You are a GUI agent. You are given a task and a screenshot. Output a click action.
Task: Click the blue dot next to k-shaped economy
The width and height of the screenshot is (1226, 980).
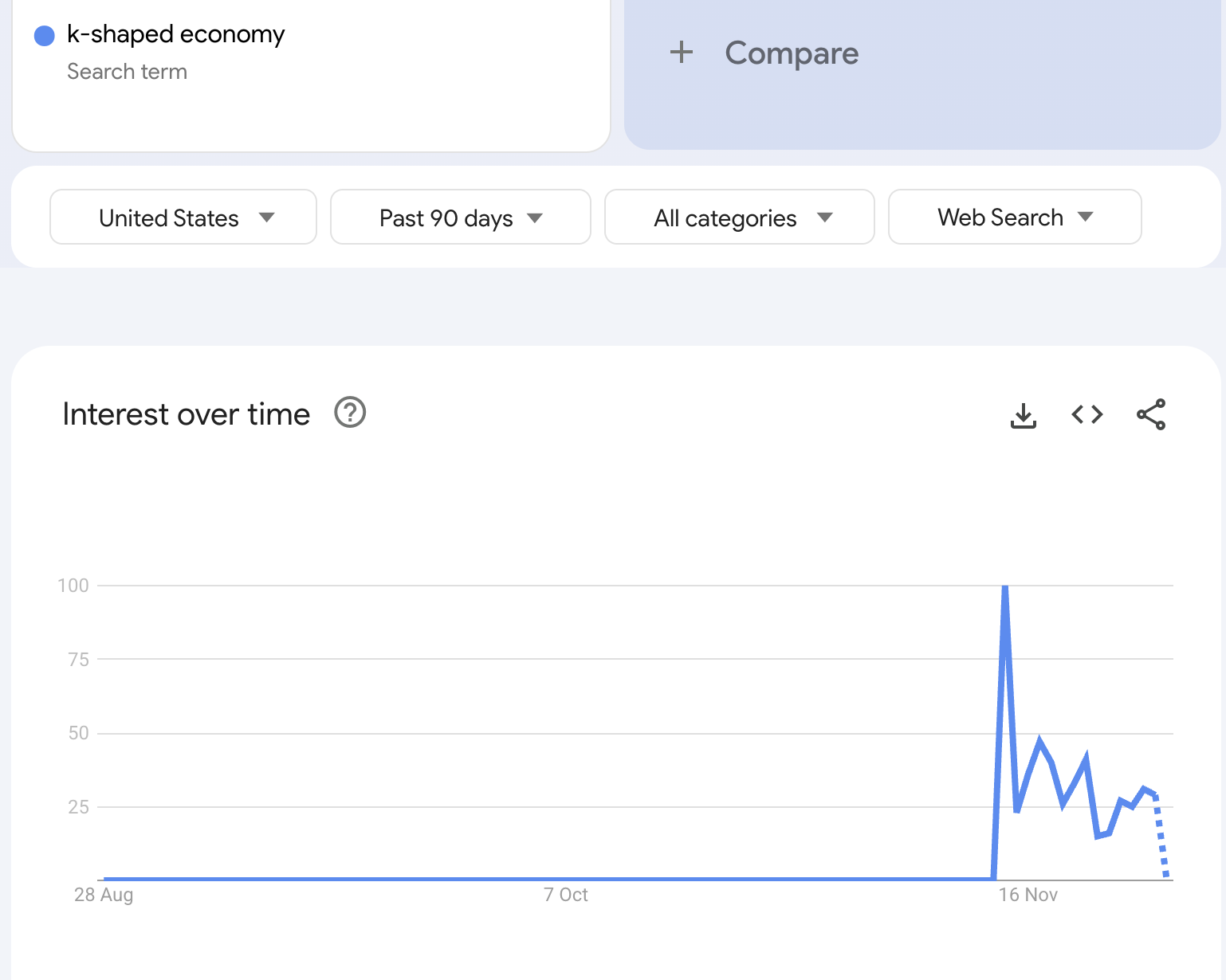(45, 35)
